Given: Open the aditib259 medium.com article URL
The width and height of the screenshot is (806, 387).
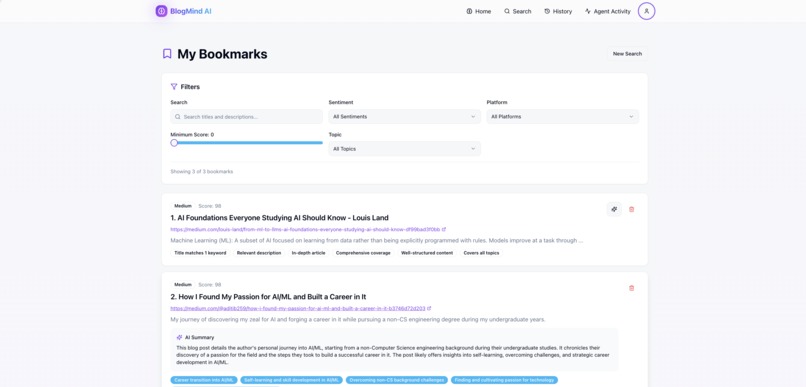Looking at the screenshot, I should click(298, 308).
